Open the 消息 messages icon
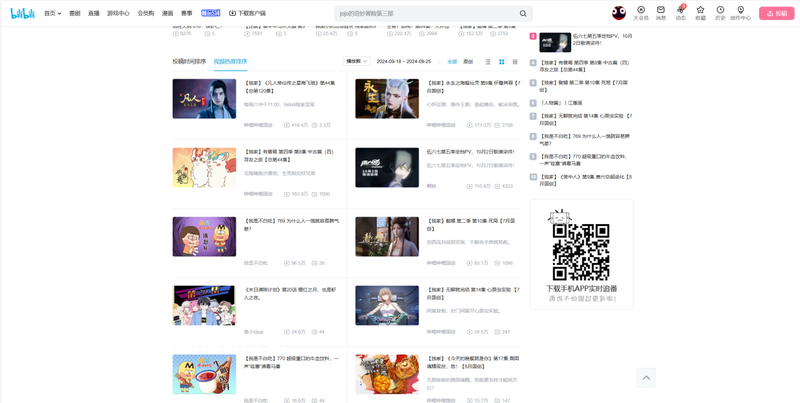 coord(661,13)
